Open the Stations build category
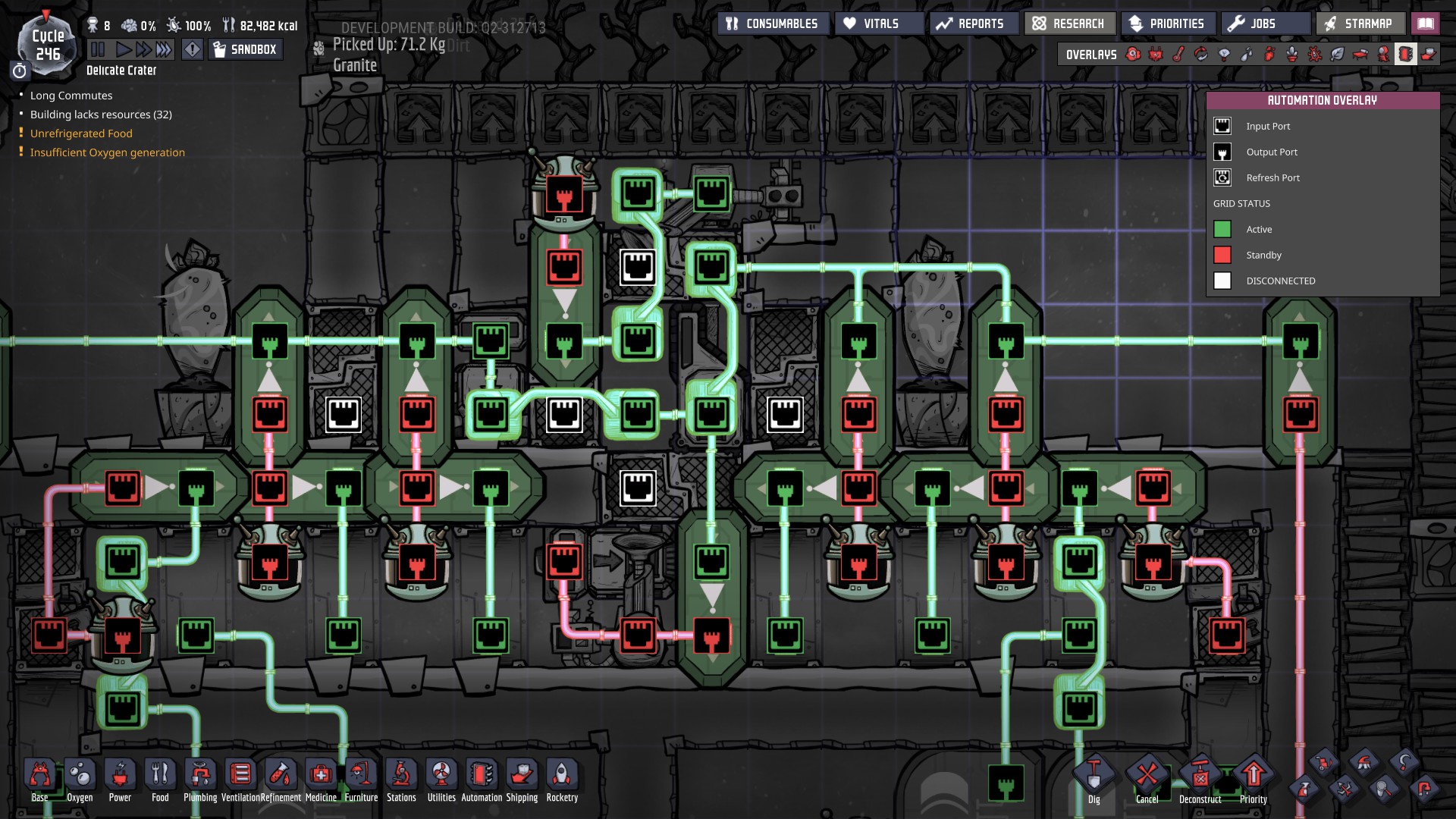The width and height of the screenshot is (1456, 819). [401, 780]
